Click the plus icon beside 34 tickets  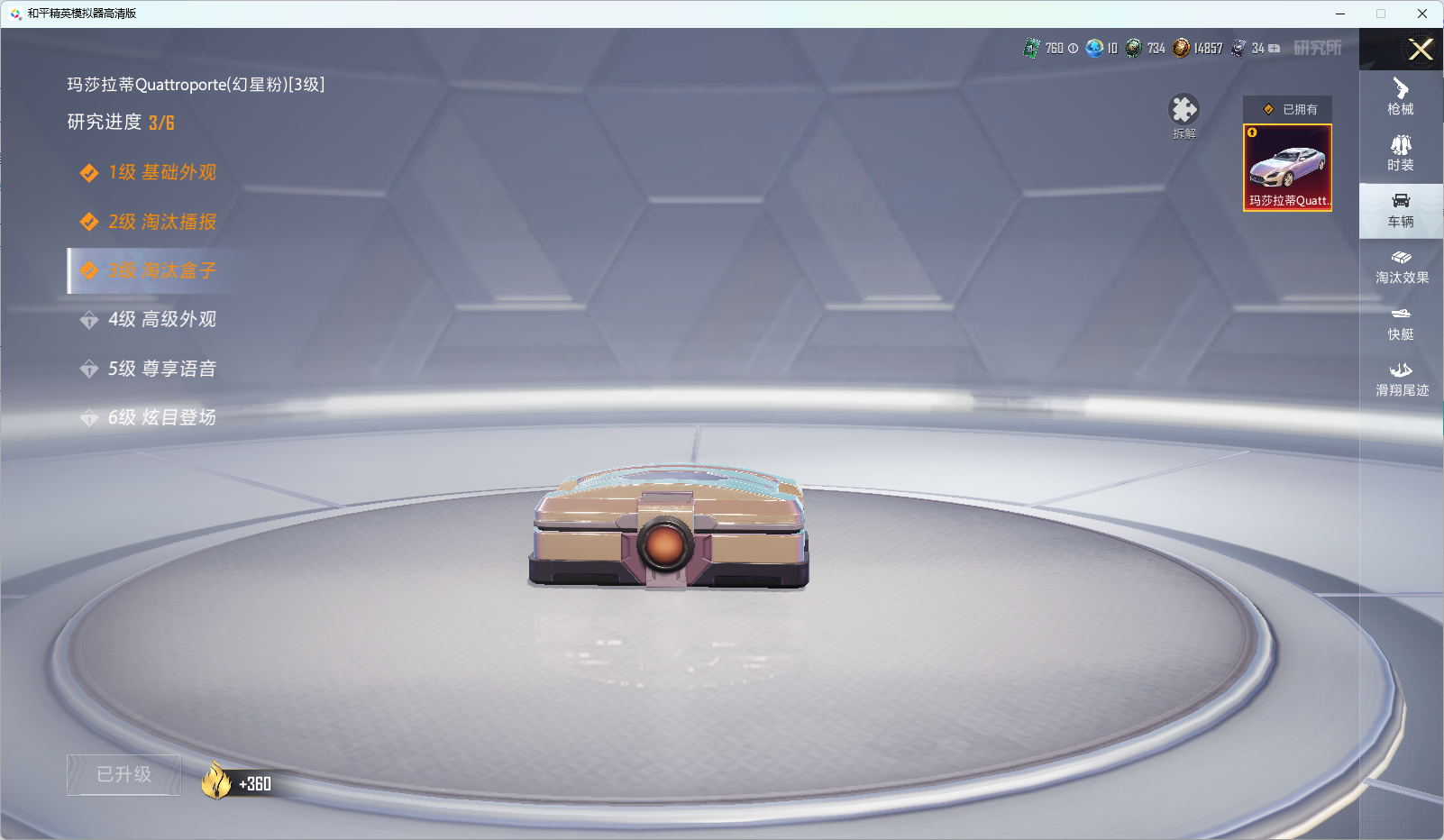click(1274, 49)
